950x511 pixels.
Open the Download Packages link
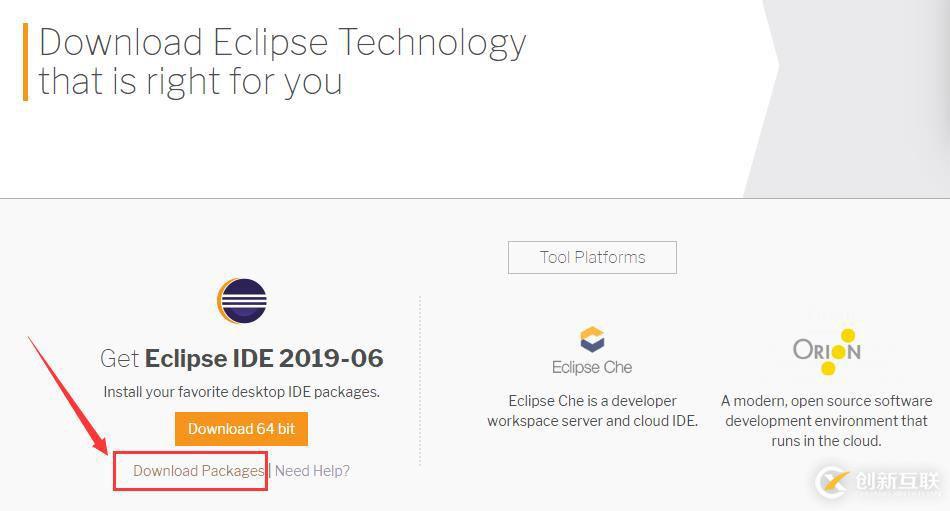point(198,471)
